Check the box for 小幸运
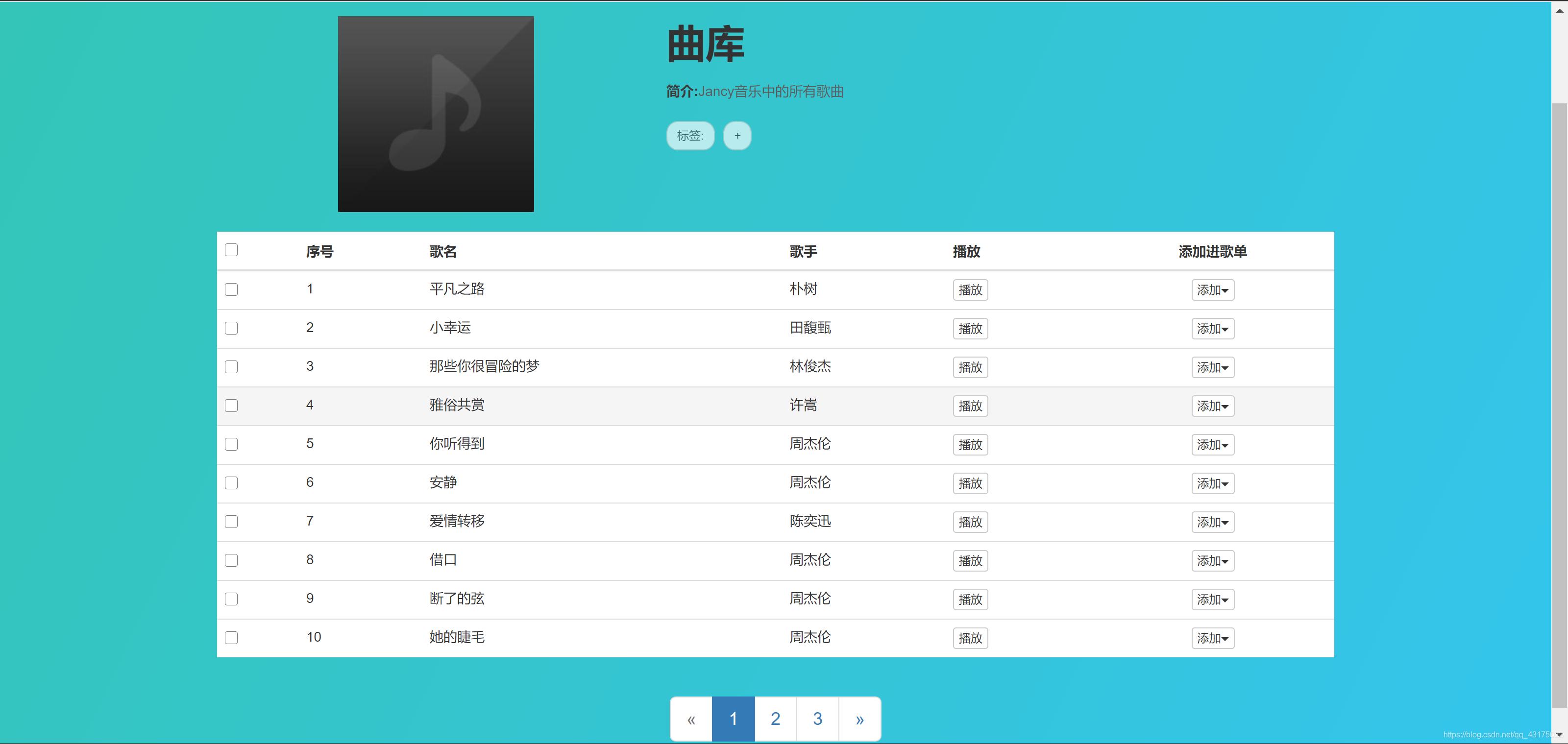 pyautogui.click(x=231, y=329)
